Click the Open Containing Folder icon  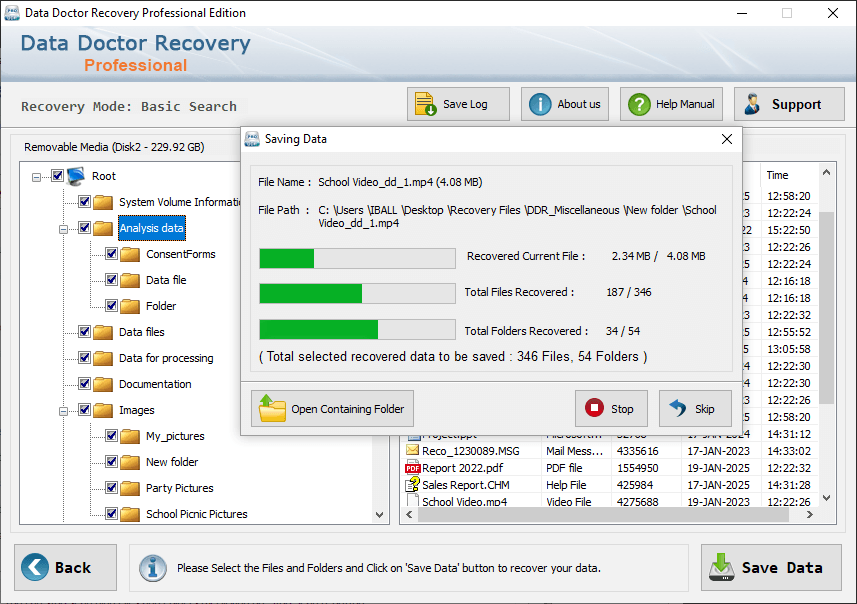pyautogui.click(x=272, y=408)
